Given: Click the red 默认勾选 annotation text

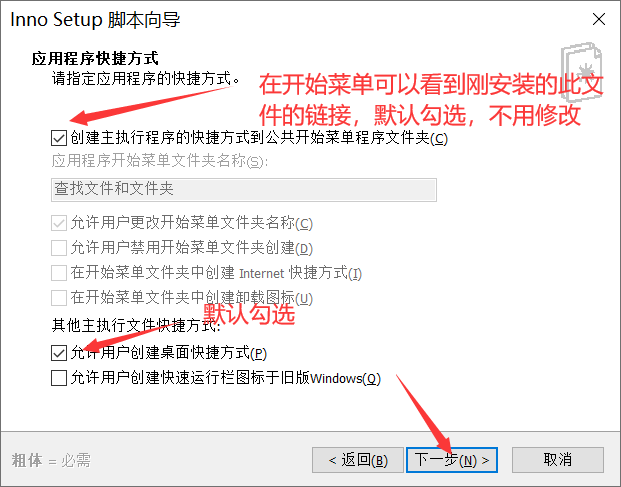Looking at the screenshot, I should pyautogui.click(x=249, y=314).
